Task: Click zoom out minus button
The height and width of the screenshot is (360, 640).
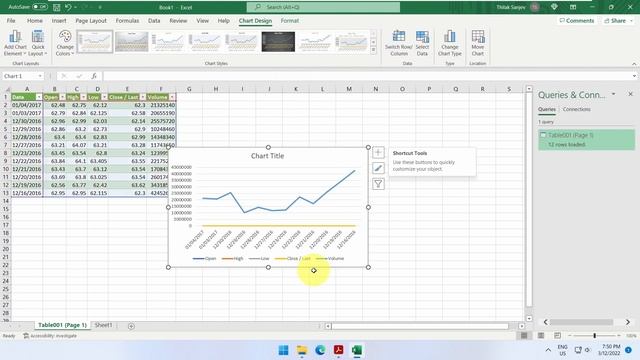Action: (570, 336)
